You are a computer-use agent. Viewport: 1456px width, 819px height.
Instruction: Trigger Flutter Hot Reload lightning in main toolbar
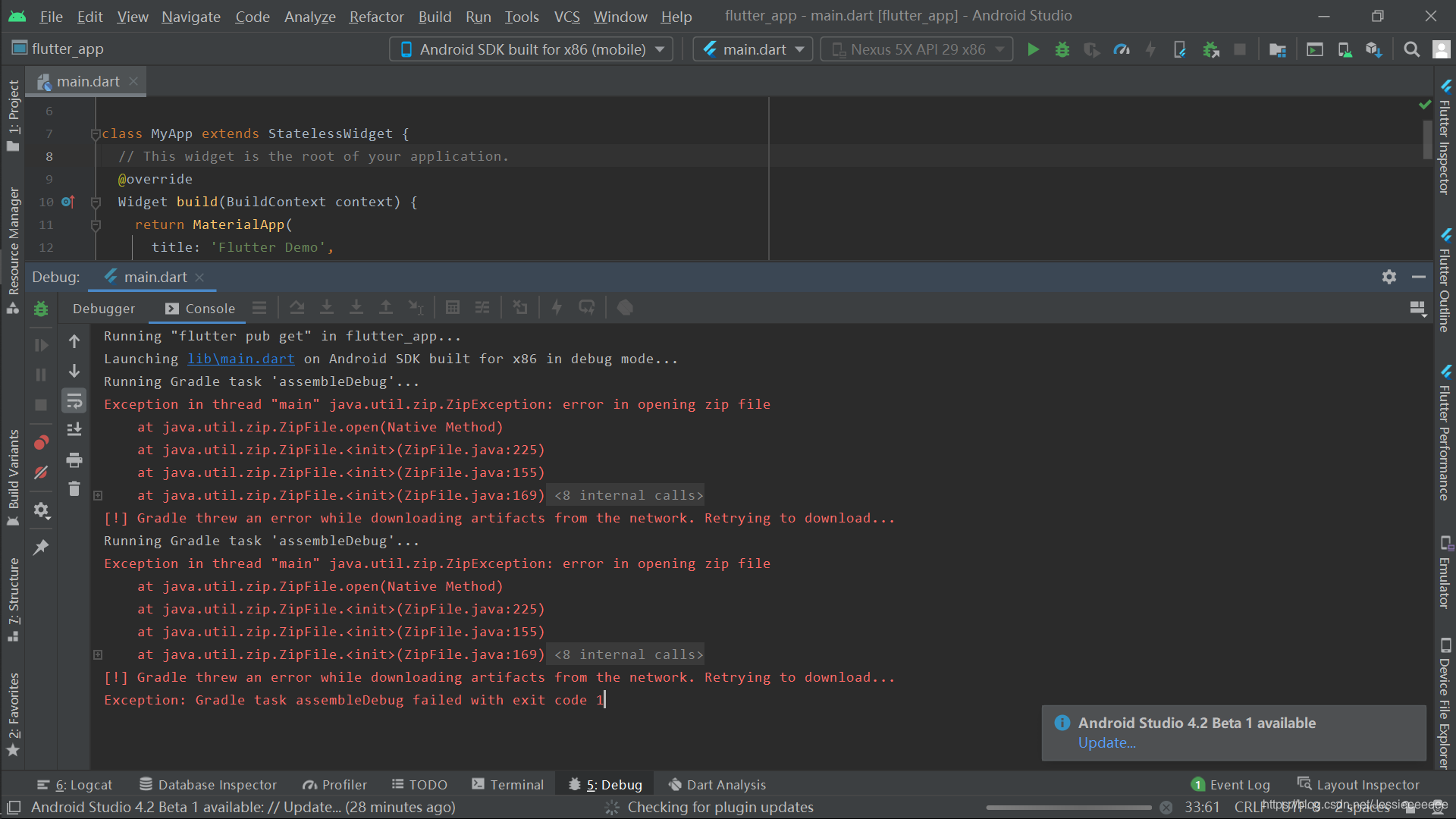[1150, 50]
